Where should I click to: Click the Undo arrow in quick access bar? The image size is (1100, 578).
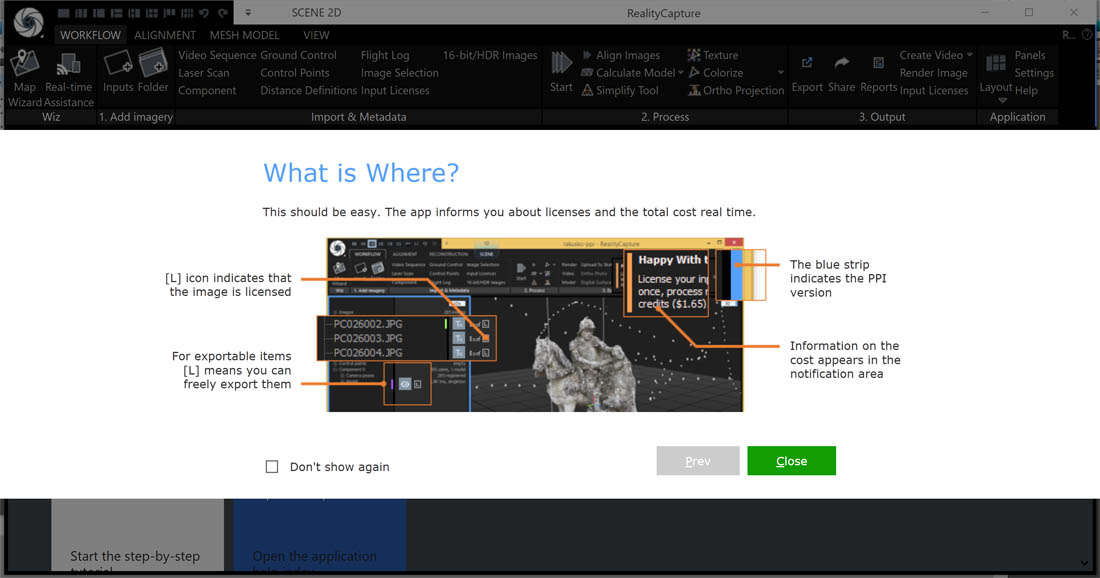tap(204, 13)
